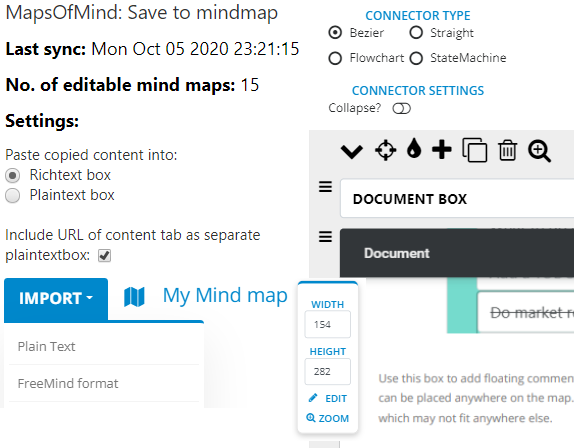The width and height of the screenshot is (576, 448).
Task: Toggle the Collapse switch
Action: click(x=401, y=109)
